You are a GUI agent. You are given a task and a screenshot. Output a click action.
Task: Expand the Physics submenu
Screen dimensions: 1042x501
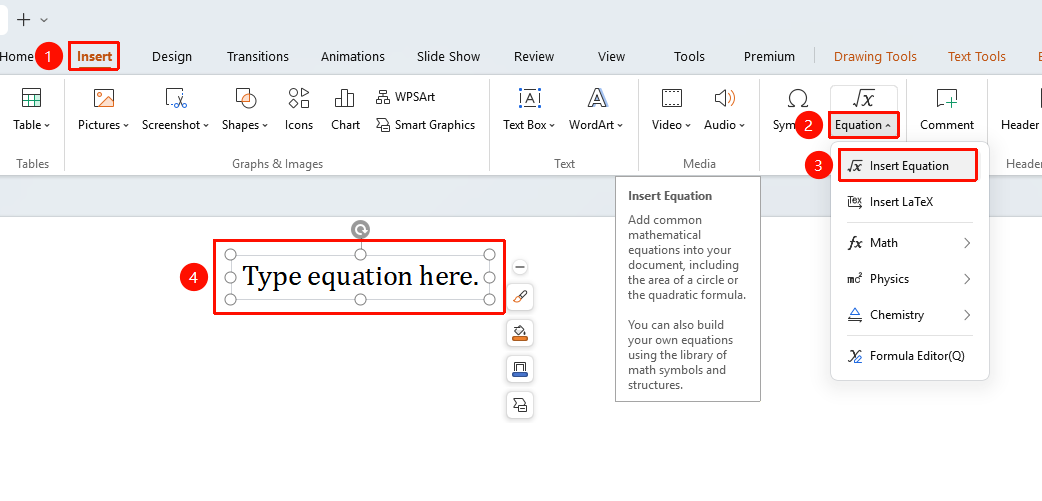point(967,279)
